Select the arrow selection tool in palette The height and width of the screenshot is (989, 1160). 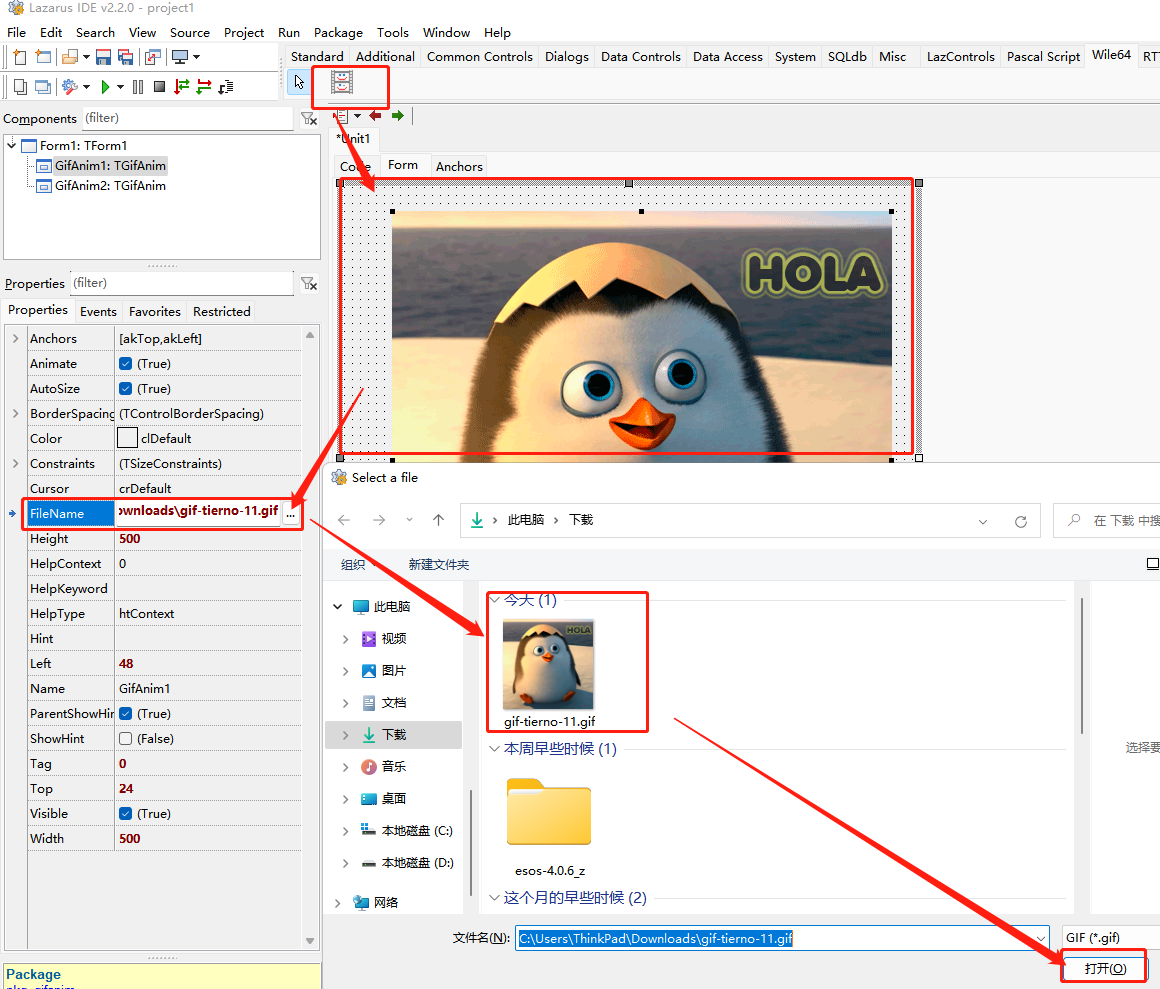[x=299, y=82]
